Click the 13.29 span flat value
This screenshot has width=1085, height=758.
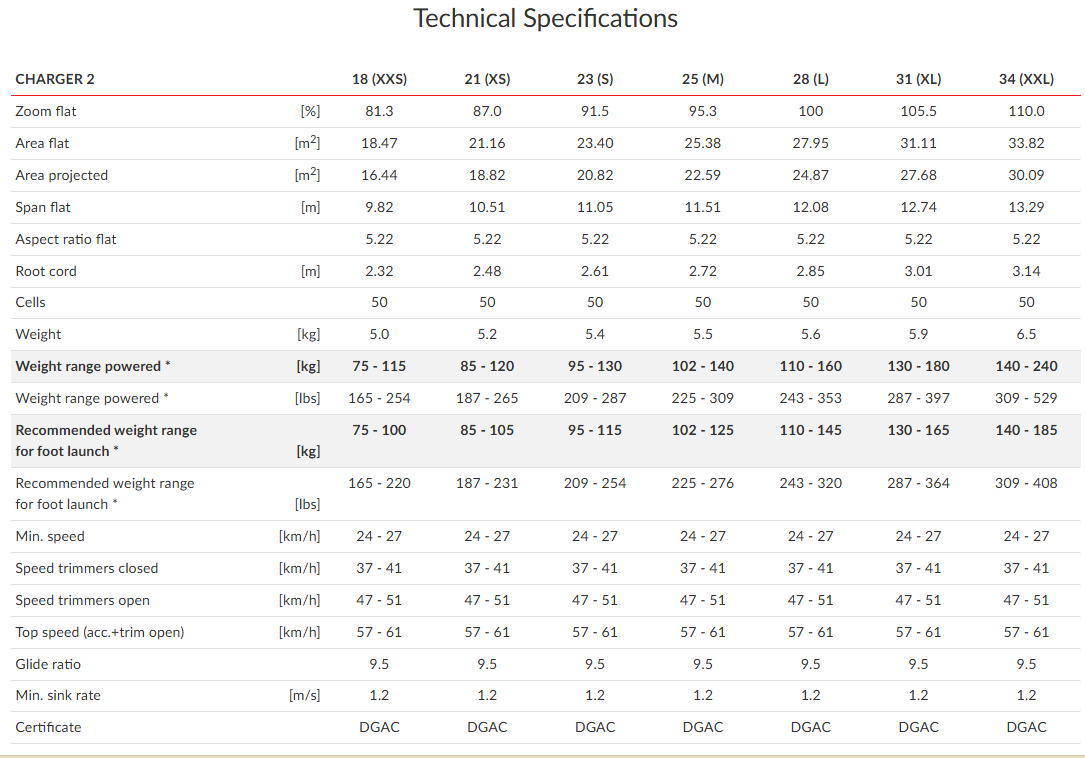(1026, 207)
